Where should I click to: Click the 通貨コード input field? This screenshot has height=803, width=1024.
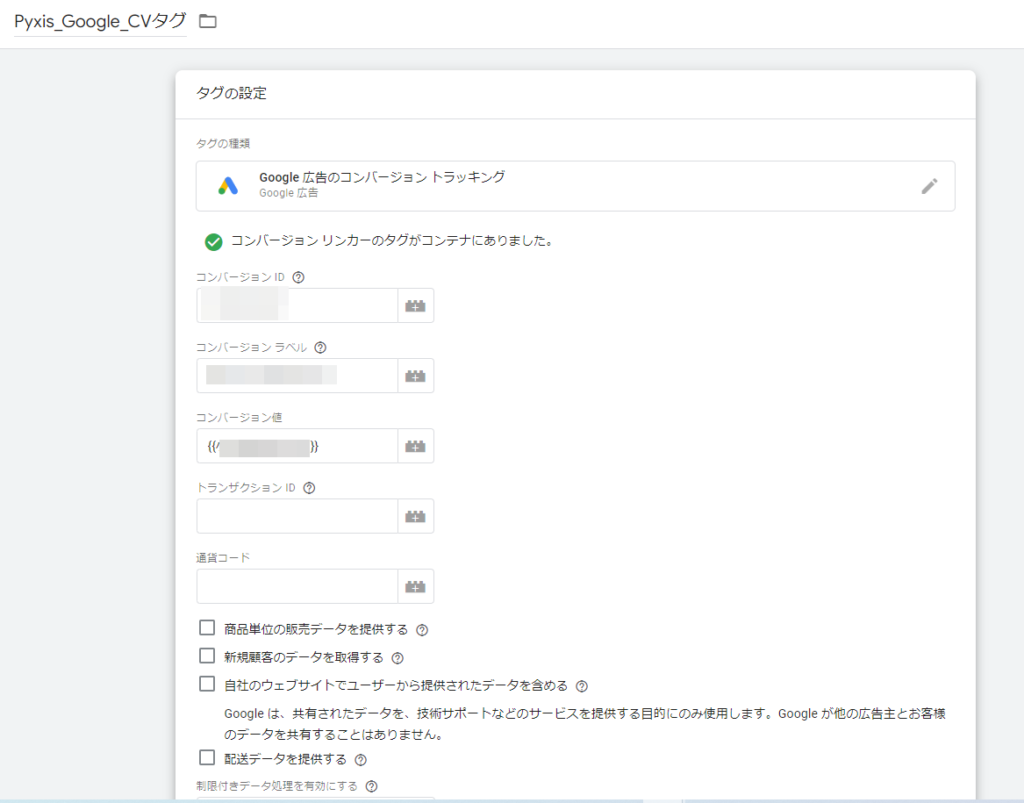click(297, 586)
